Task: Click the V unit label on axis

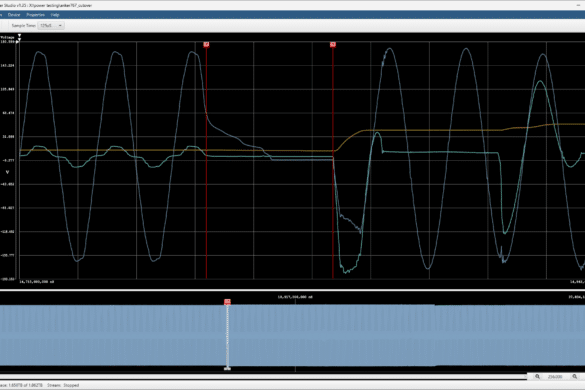Action: pyautogui.click(x=7, y=172)
